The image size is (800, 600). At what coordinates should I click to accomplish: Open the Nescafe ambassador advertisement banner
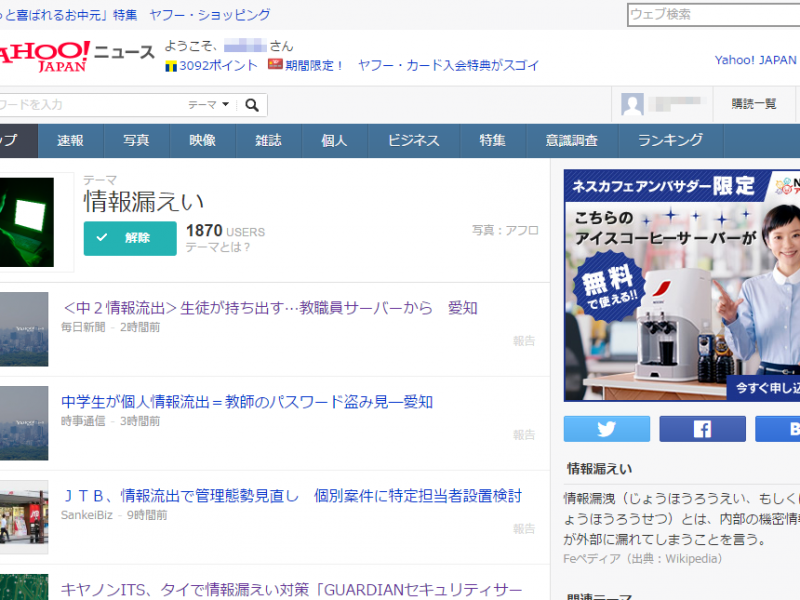coord(681,285)
